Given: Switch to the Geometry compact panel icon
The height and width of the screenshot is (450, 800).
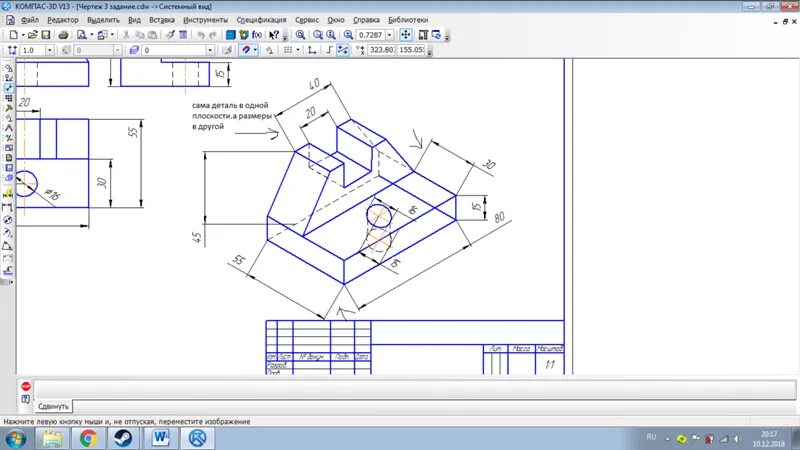Looking at the screenshot, I should [x=8, y=68].
